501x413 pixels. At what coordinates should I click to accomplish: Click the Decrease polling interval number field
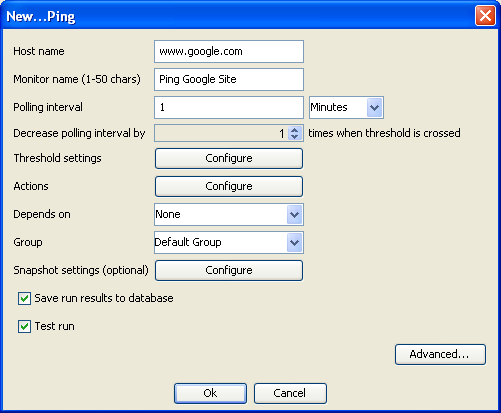click(222, 133)
